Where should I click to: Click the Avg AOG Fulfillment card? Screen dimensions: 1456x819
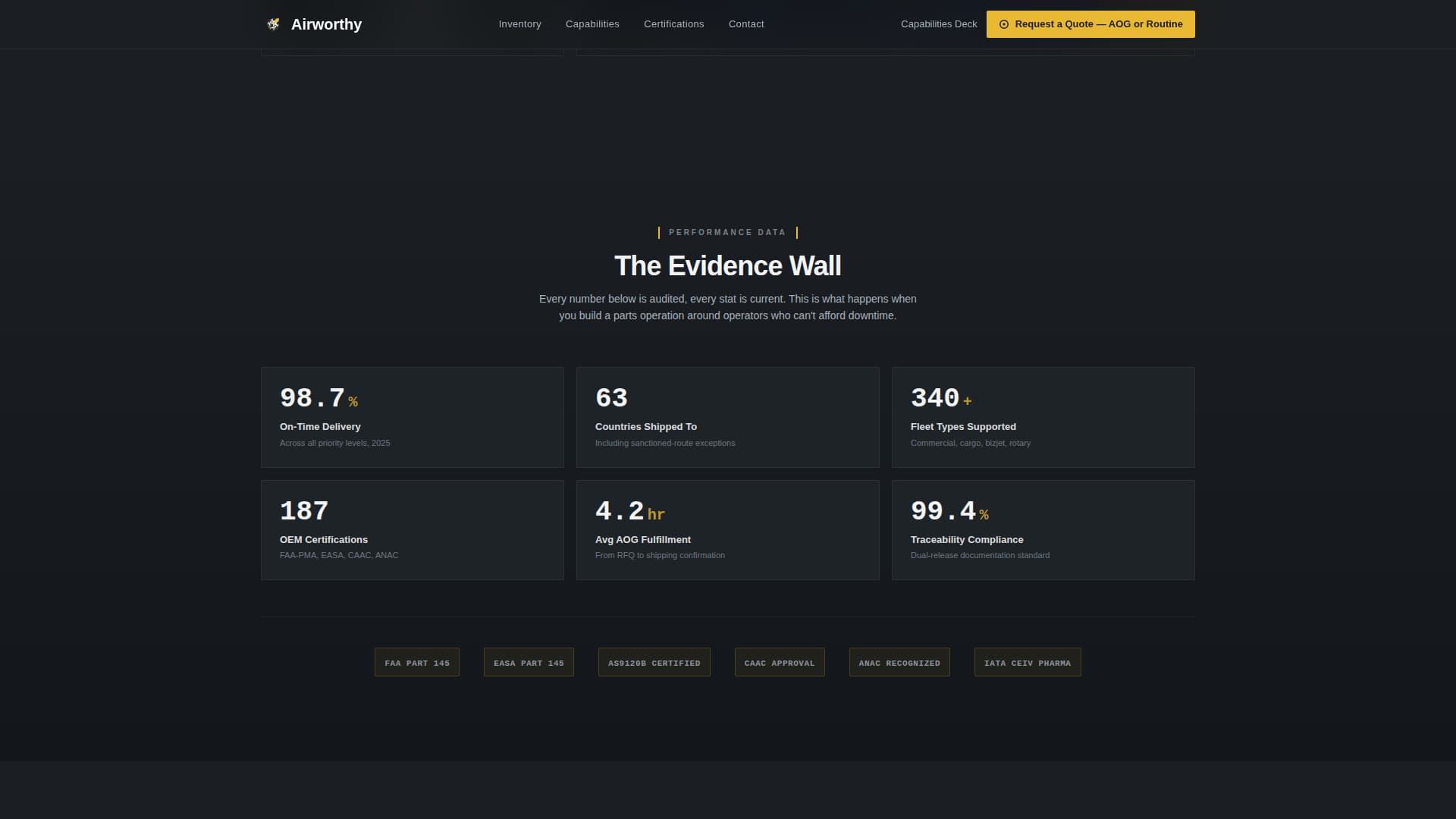point(727,530)
